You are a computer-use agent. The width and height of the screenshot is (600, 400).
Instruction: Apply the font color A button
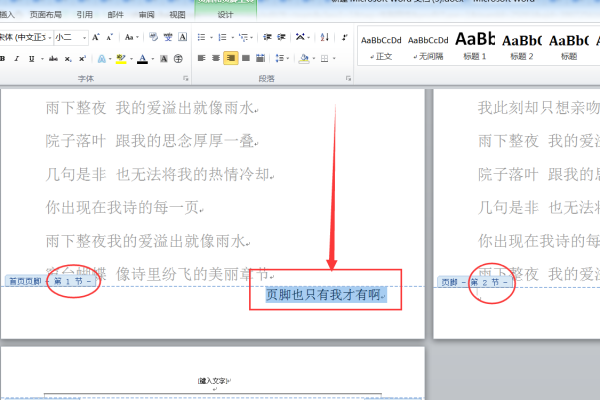tap(142, 59)
